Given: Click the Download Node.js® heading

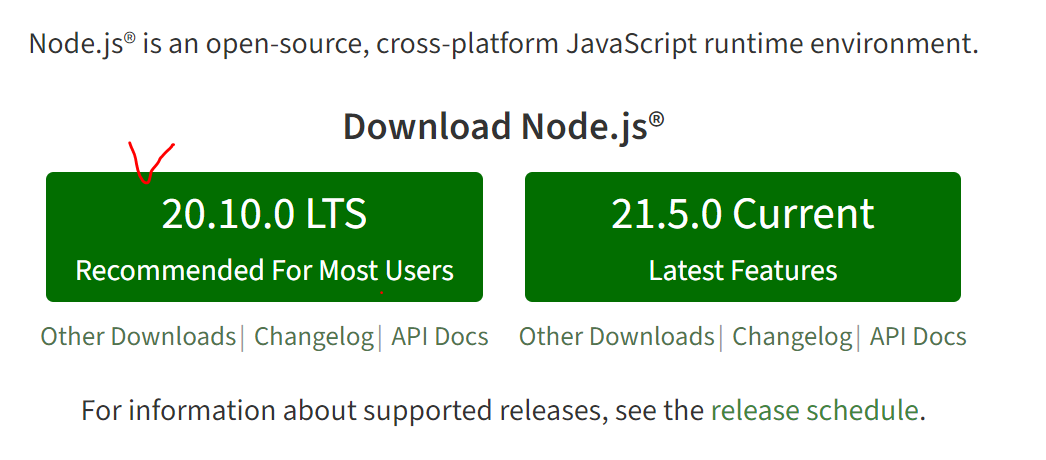Looking at the screenshot, I should coord(504,127).
